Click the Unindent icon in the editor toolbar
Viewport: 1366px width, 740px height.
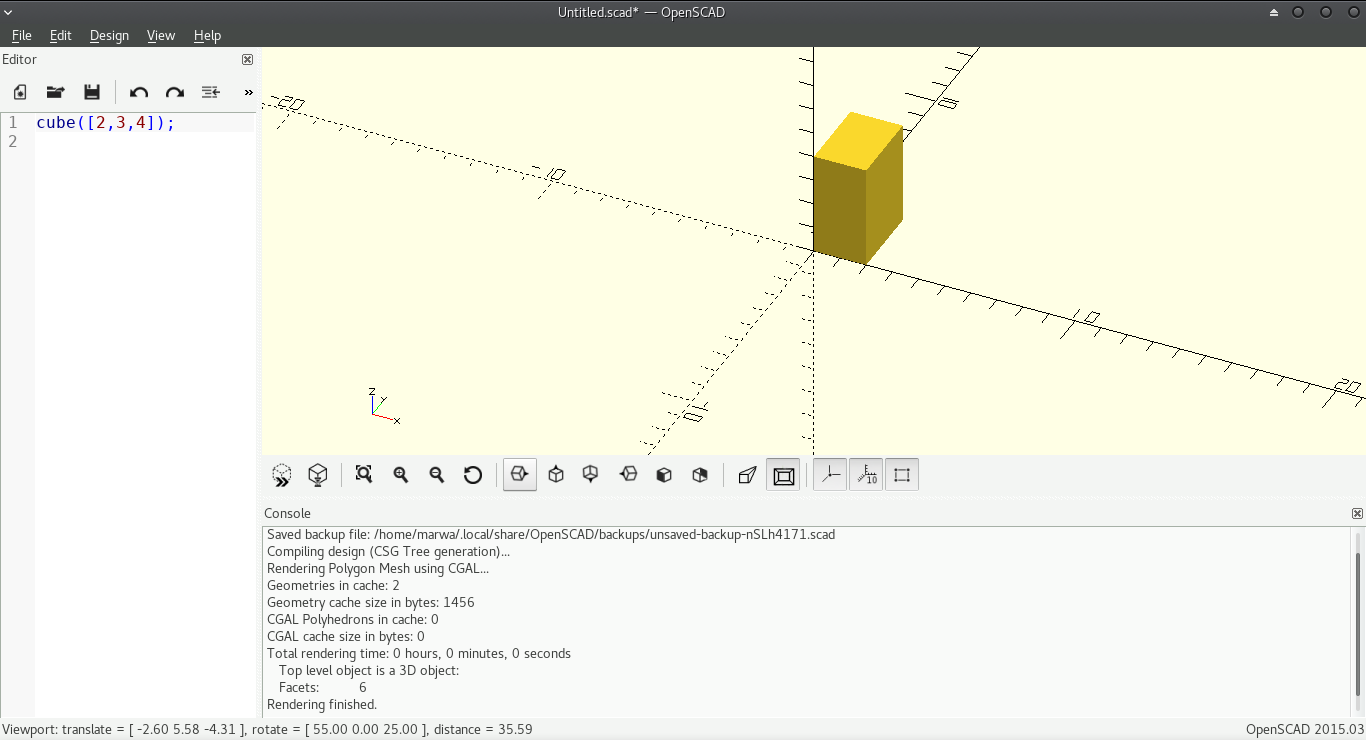pos(210,92)
